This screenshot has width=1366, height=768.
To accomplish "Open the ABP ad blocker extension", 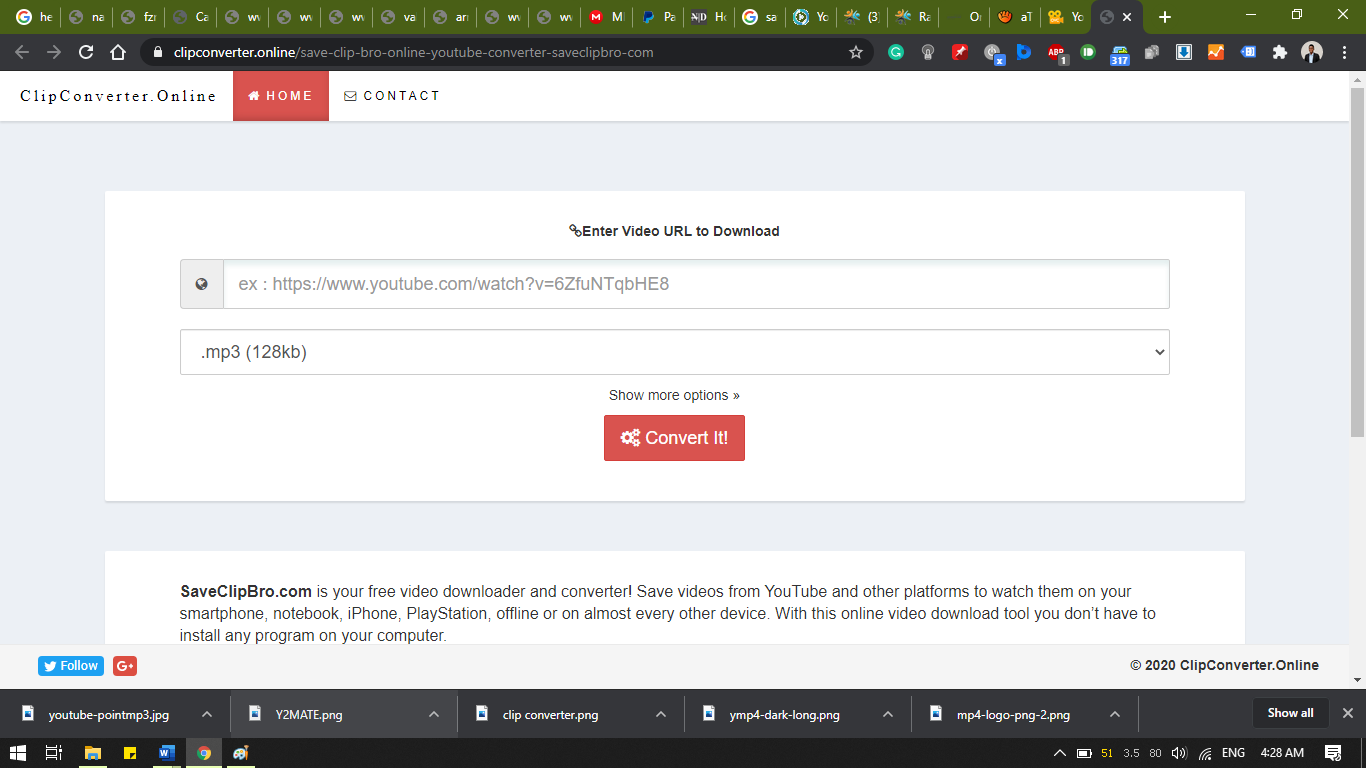I will 1056,52.
